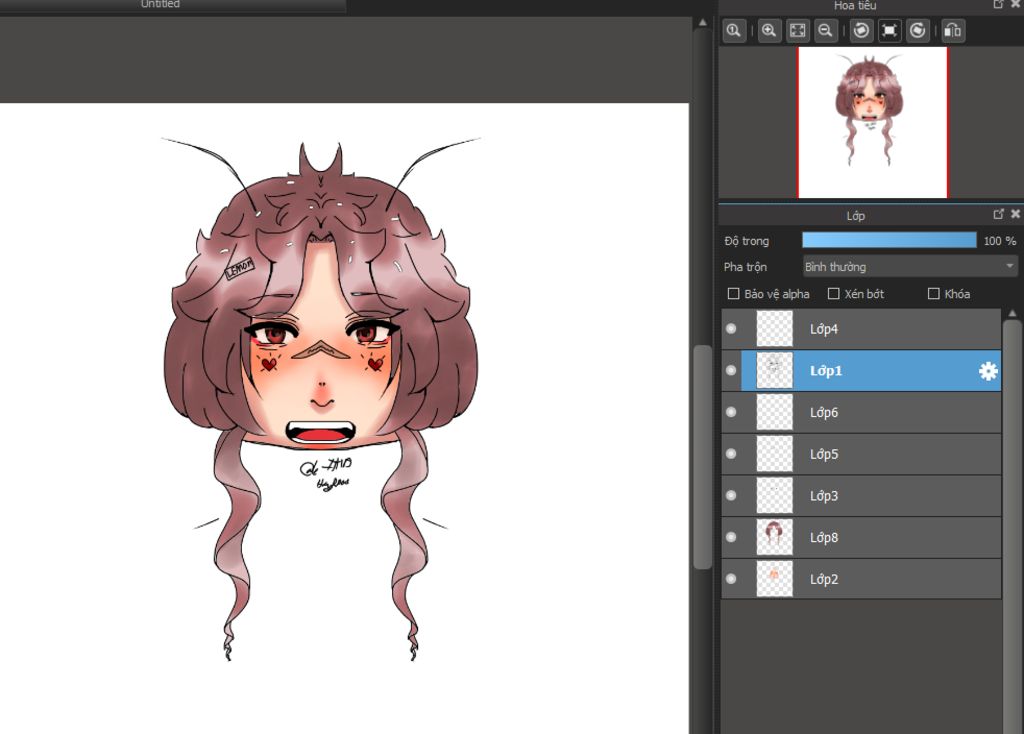The image size is (1024, 734).
Task: Undock the Hoa tiêu navigator panel
Action: click(999, 5)
